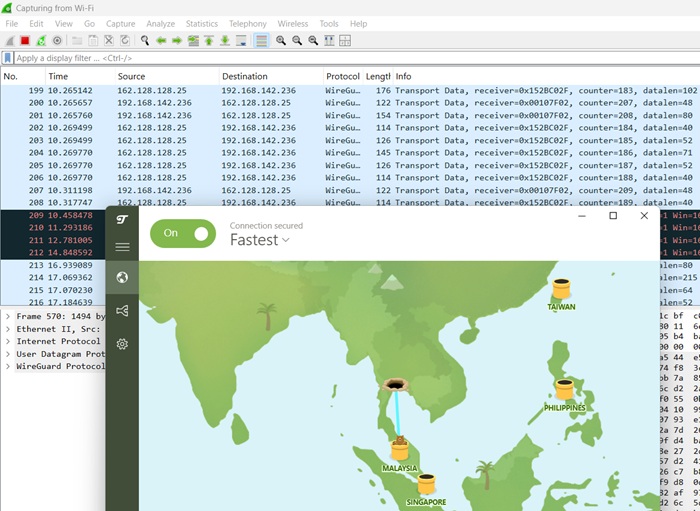The width and height of the screenshot is (700, 511).
Task: Toggle packet list colorization button
Action: click(261, 41)
